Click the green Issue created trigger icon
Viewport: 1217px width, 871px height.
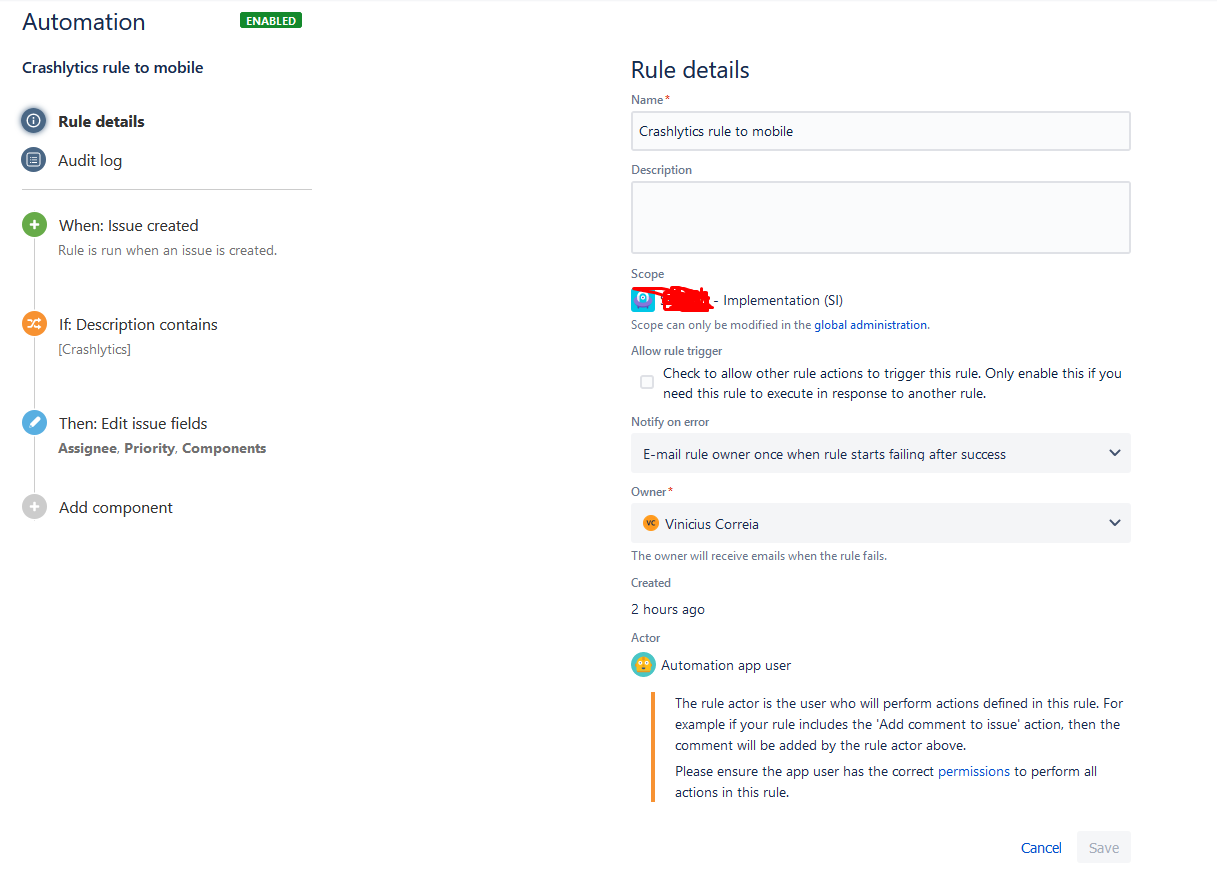(x=34, y=225)
